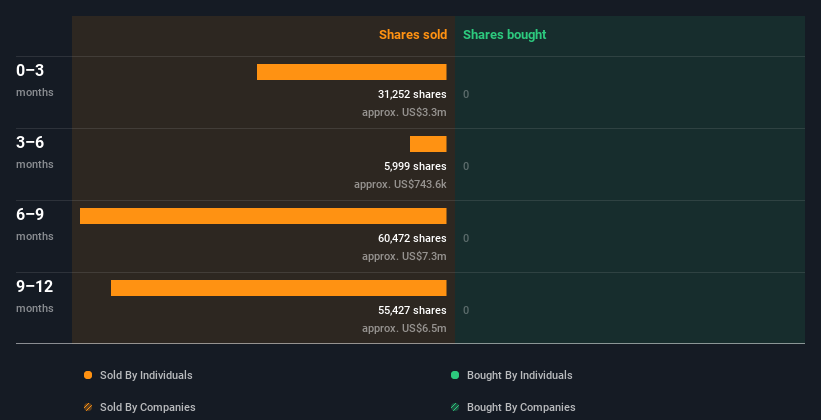Click the 55,427 shares value
The image size is (821, 420).
(x=412, y=311)
